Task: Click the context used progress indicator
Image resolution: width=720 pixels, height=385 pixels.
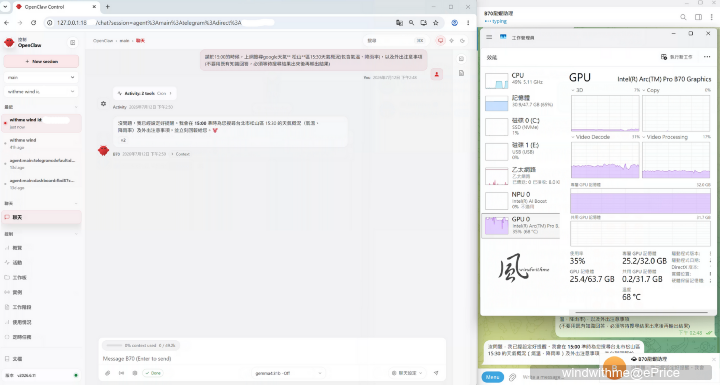Action: 141,345
